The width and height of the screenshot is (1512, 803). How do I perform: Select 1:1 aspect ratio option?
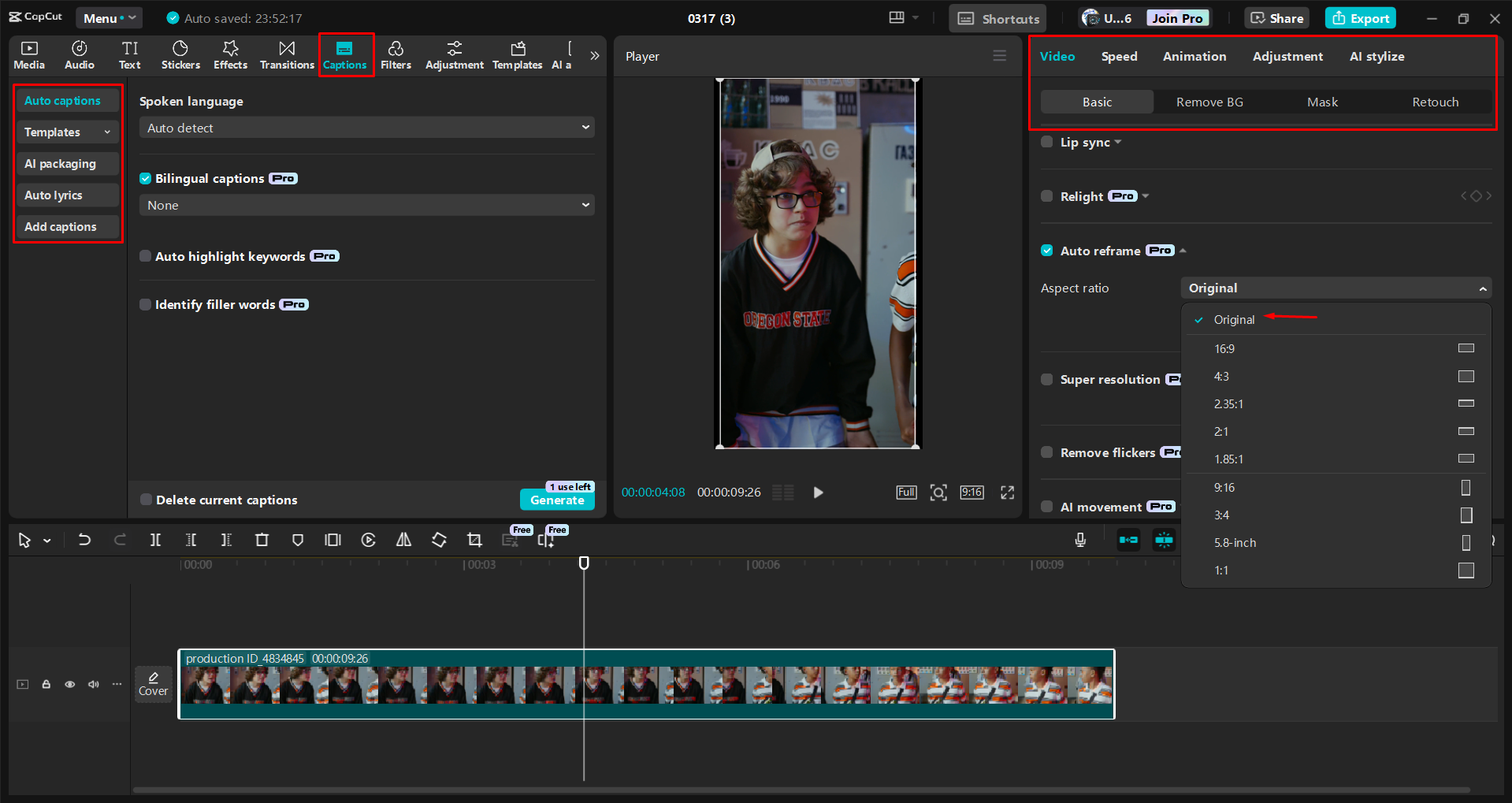point(1336,571)
